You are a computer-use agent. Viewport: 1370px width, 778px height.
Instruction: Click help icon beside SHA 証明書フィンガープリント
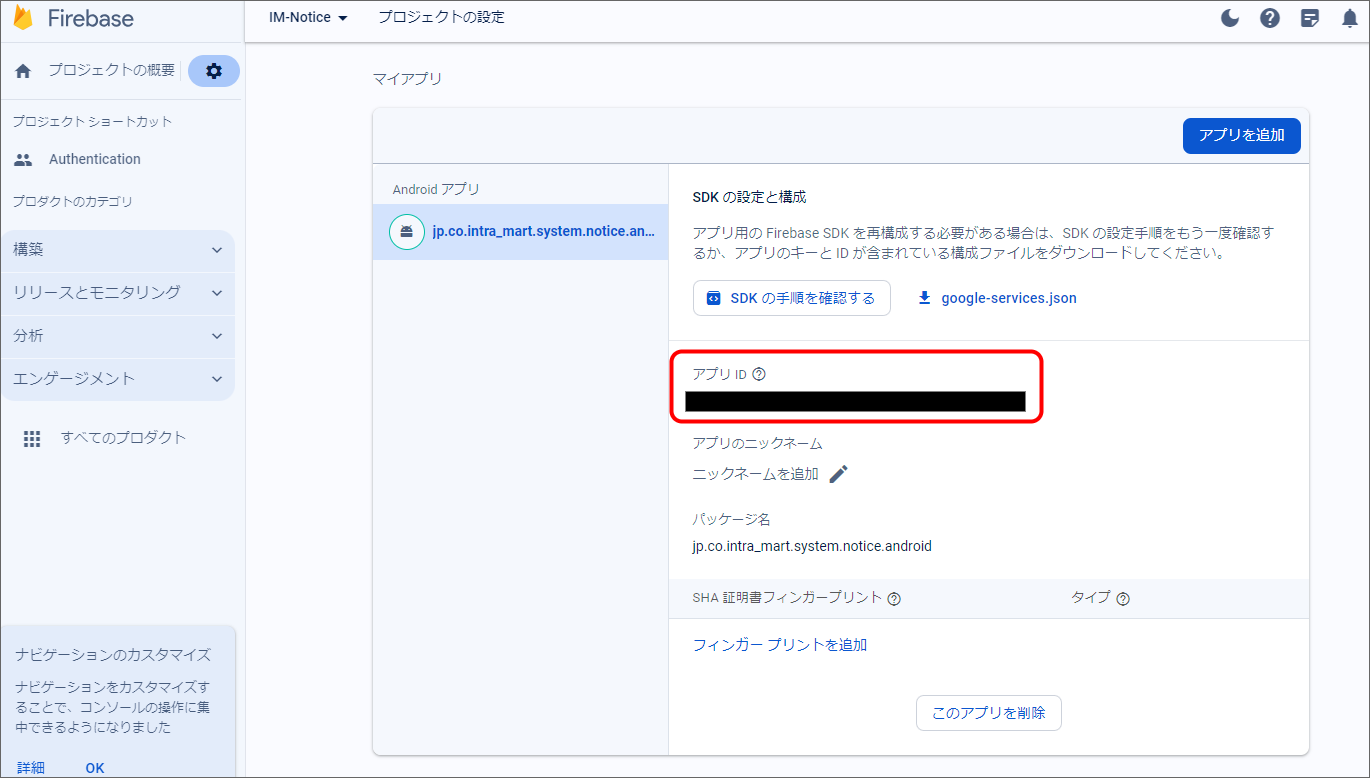[894, 598]
